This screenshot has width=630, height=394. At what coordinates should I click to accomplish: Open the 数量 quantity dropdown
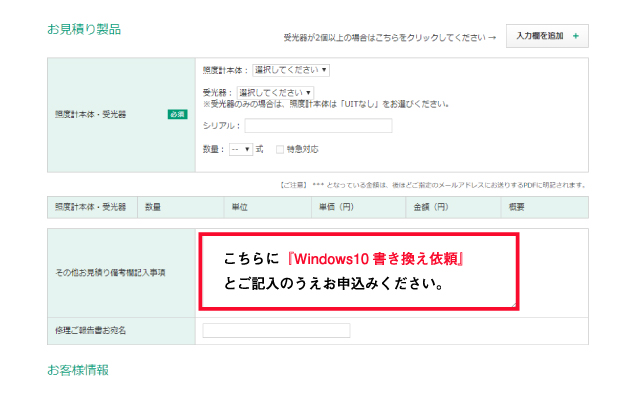[x=241, y=149]
